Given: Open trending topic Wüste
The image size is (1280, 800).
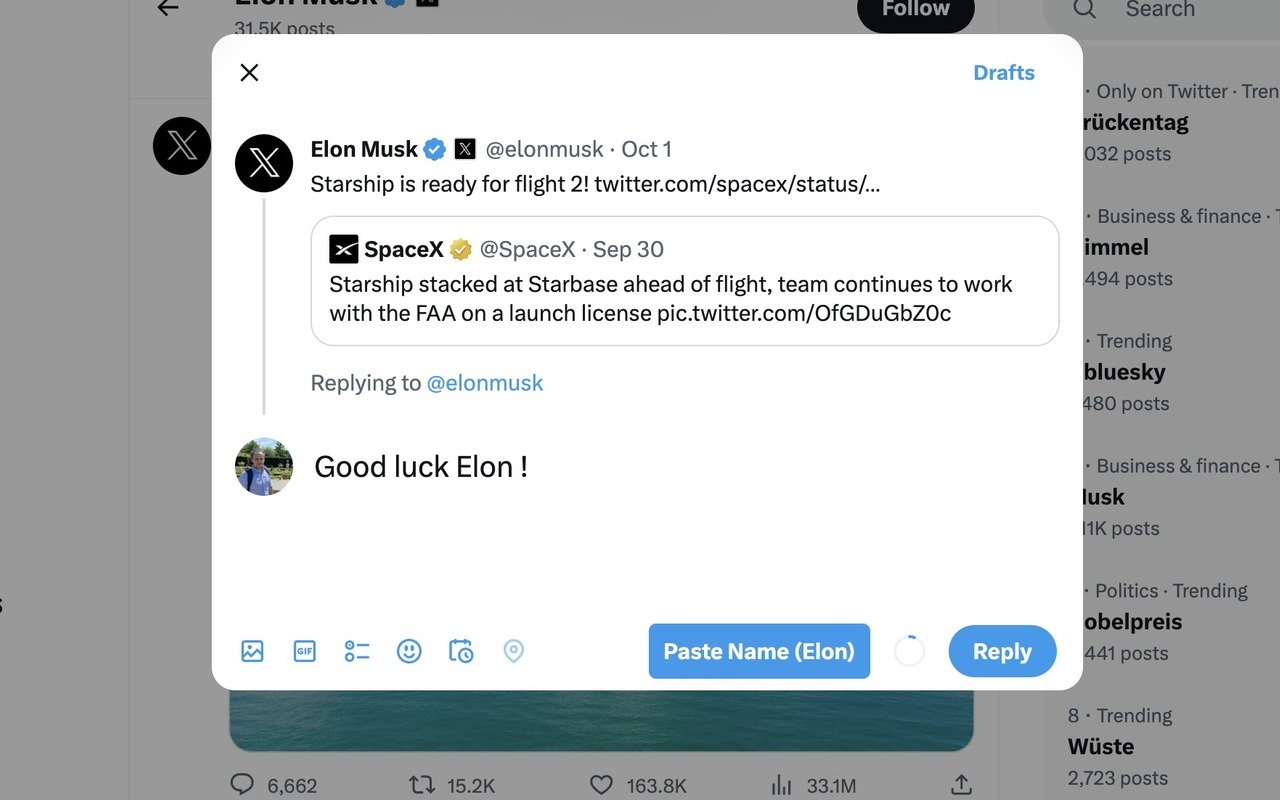Looking at the screenshot, I should (1101, 747).
